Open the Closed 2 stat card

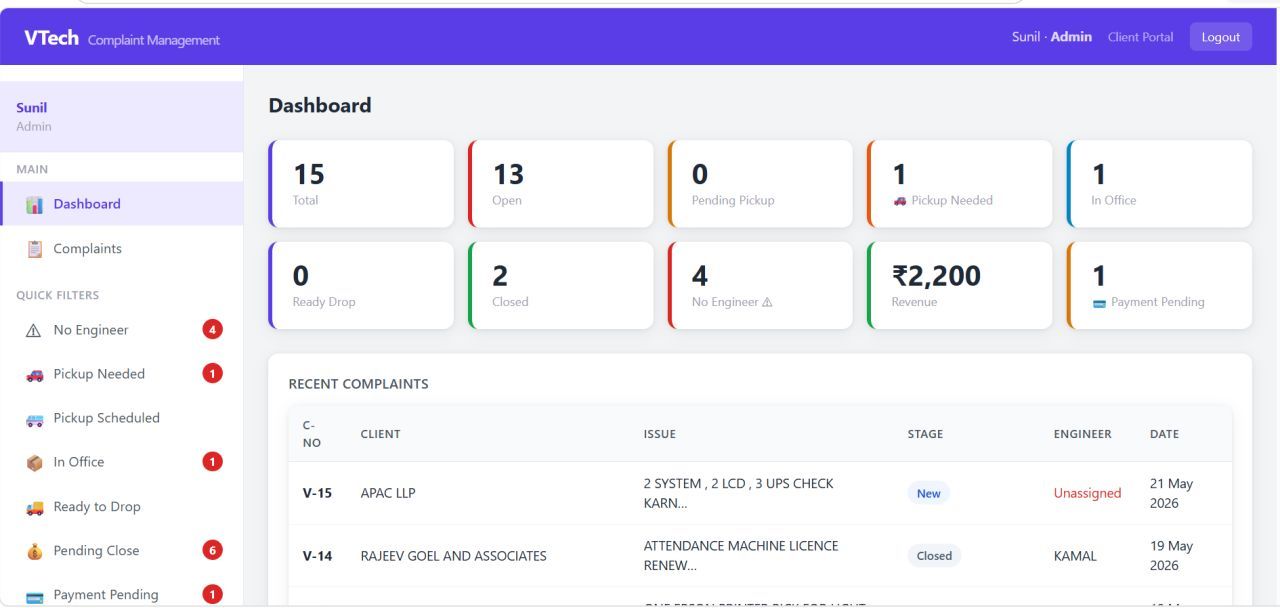[561, 285]
